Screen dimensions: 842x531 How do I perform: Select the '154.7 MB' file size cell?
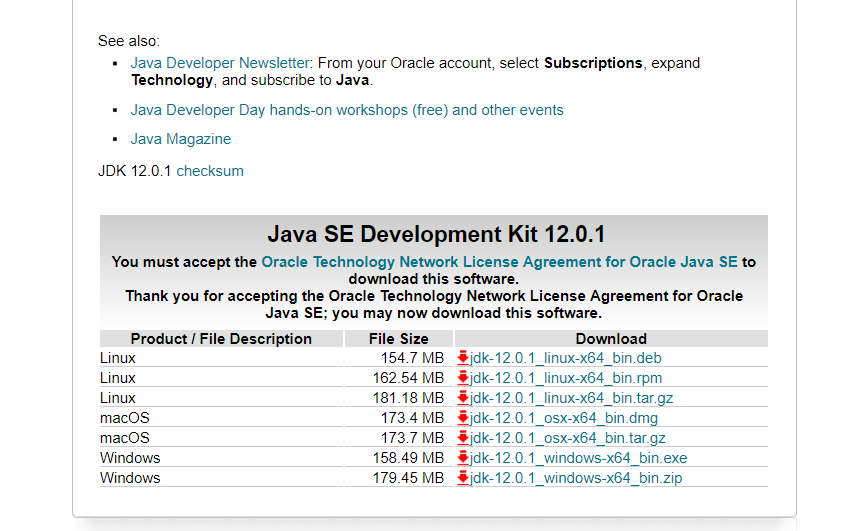412,358
